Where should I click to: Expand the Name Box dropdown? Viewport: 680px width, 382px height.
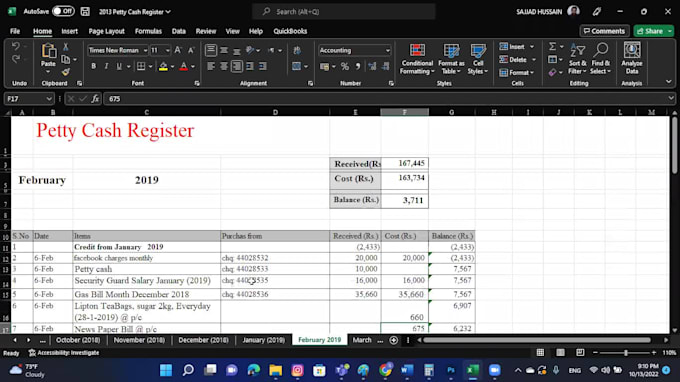pos(49,99)
